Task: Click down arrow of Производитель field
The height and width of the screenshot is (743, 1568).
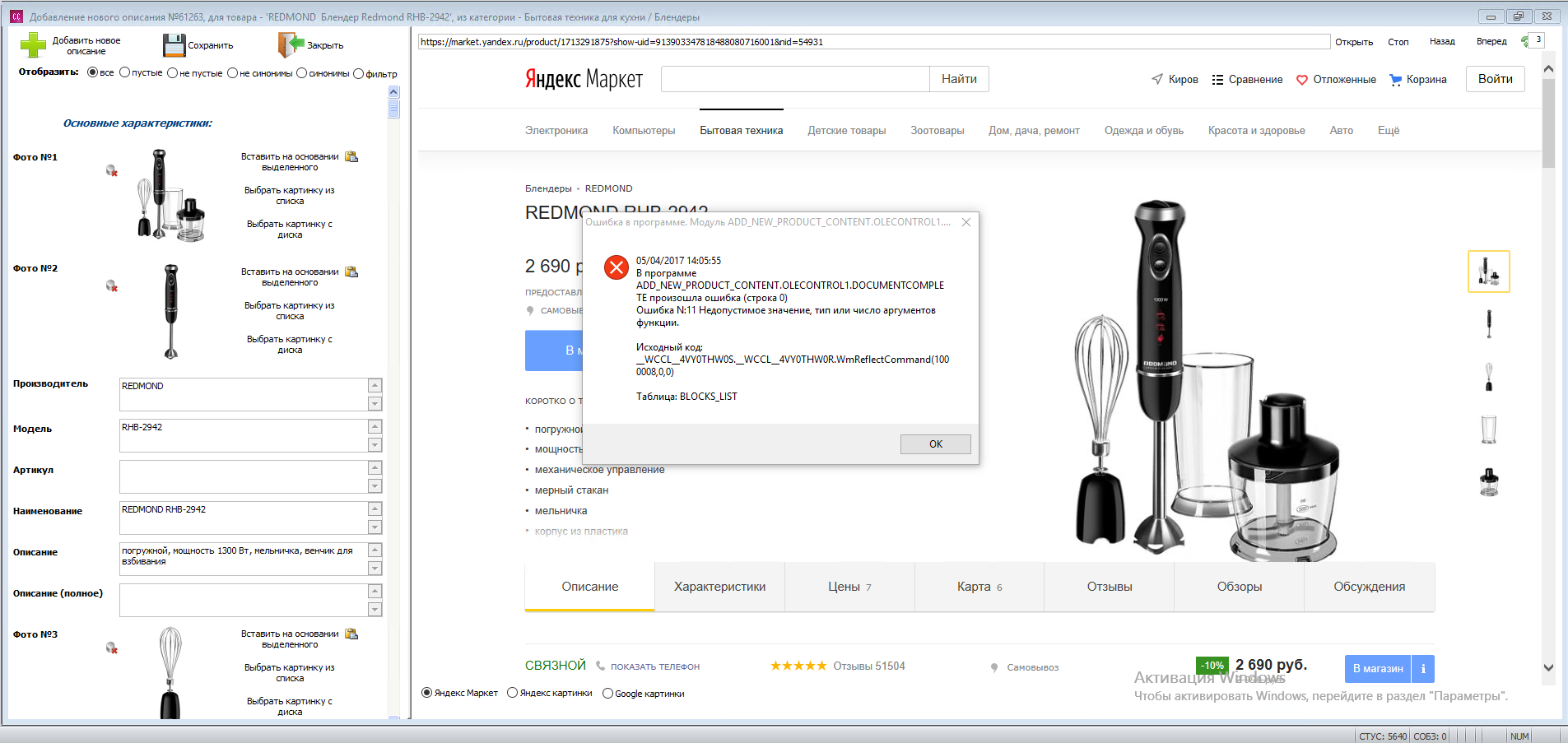Action: point(375,404)
